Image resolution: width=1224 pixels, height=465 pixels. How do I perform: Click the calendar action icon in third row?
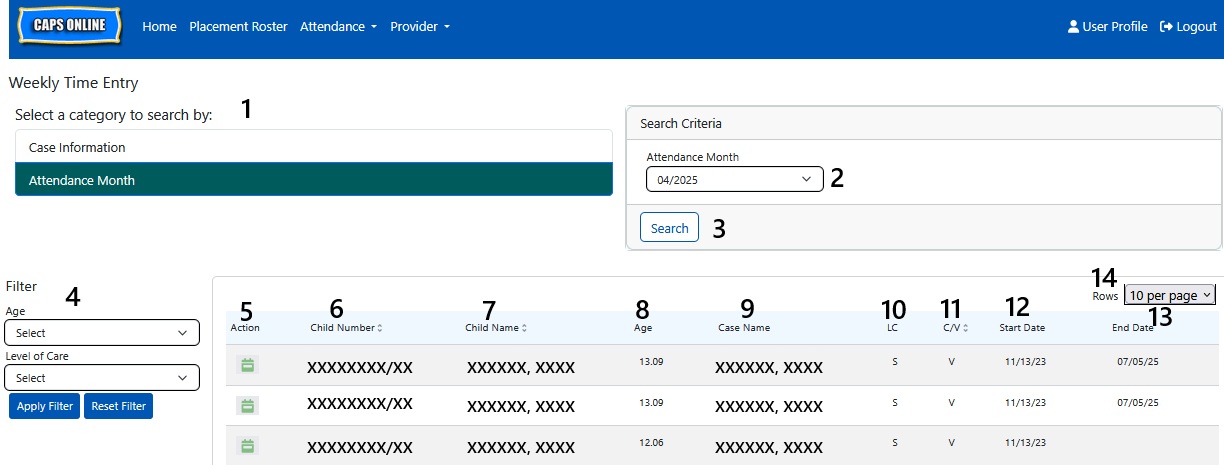point(247,445)
